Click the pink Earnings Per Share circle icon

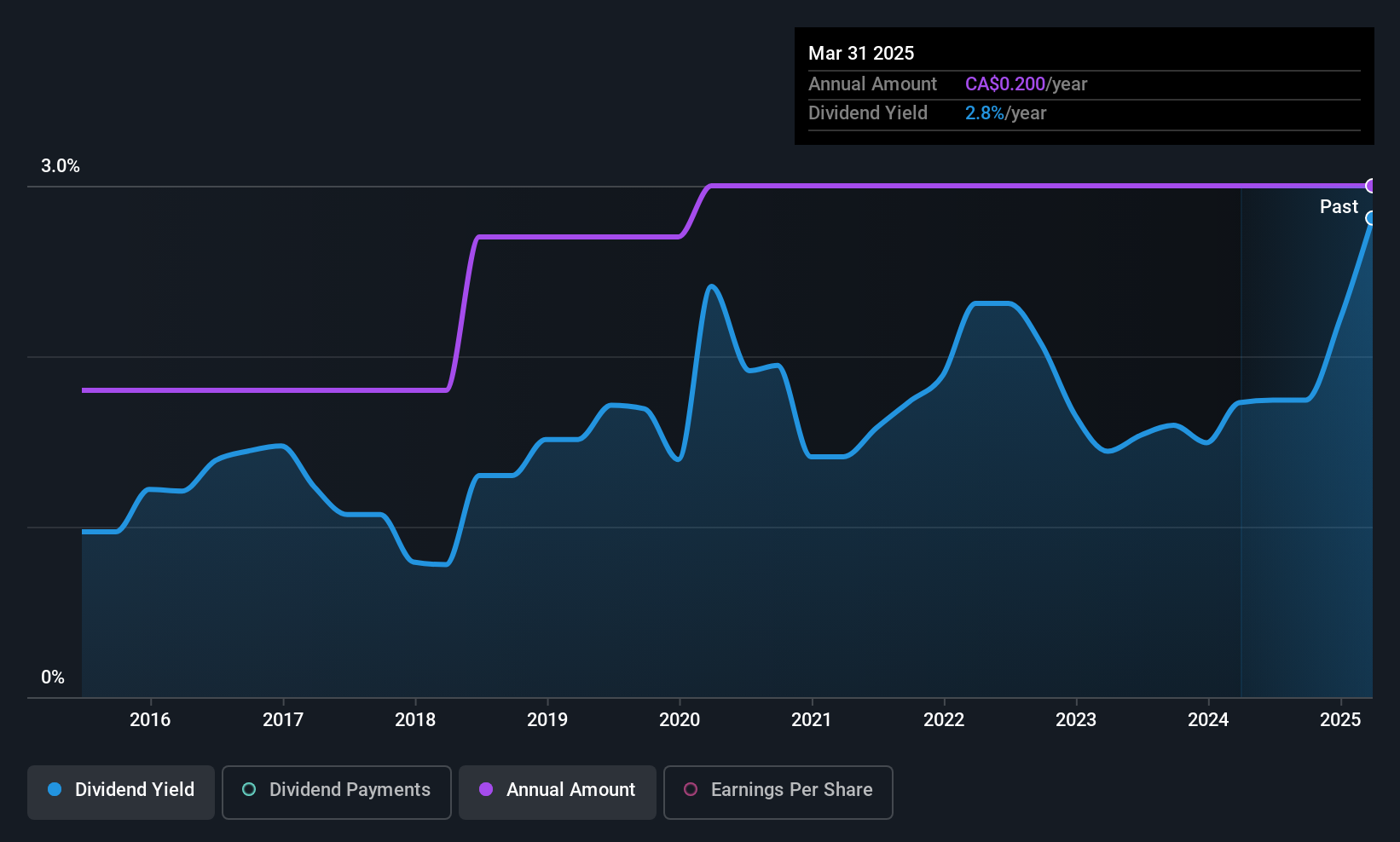(691, 790)
